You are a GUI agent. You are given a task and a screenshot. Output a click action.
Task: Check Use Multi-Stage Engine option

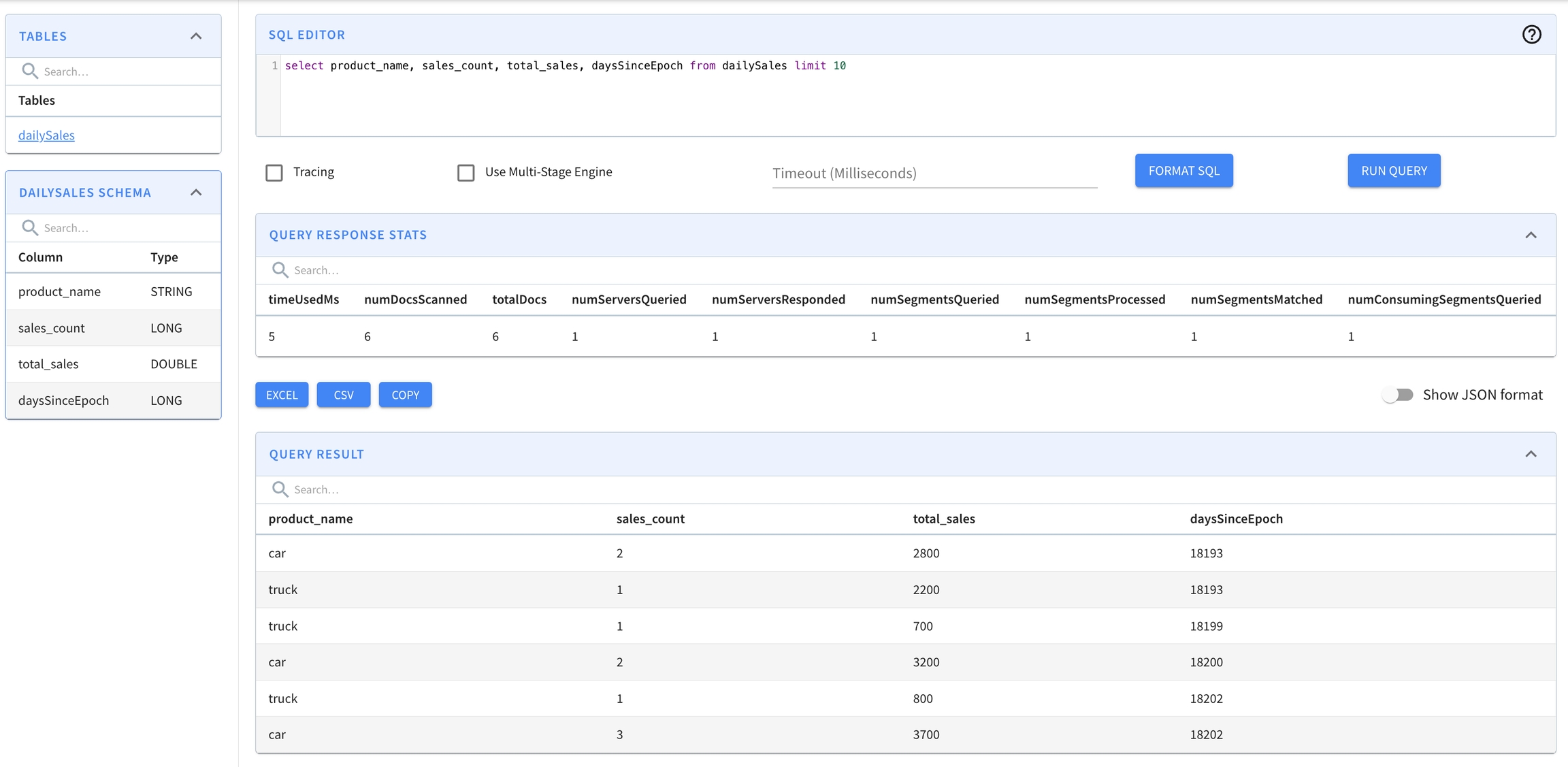click(466, 173)
